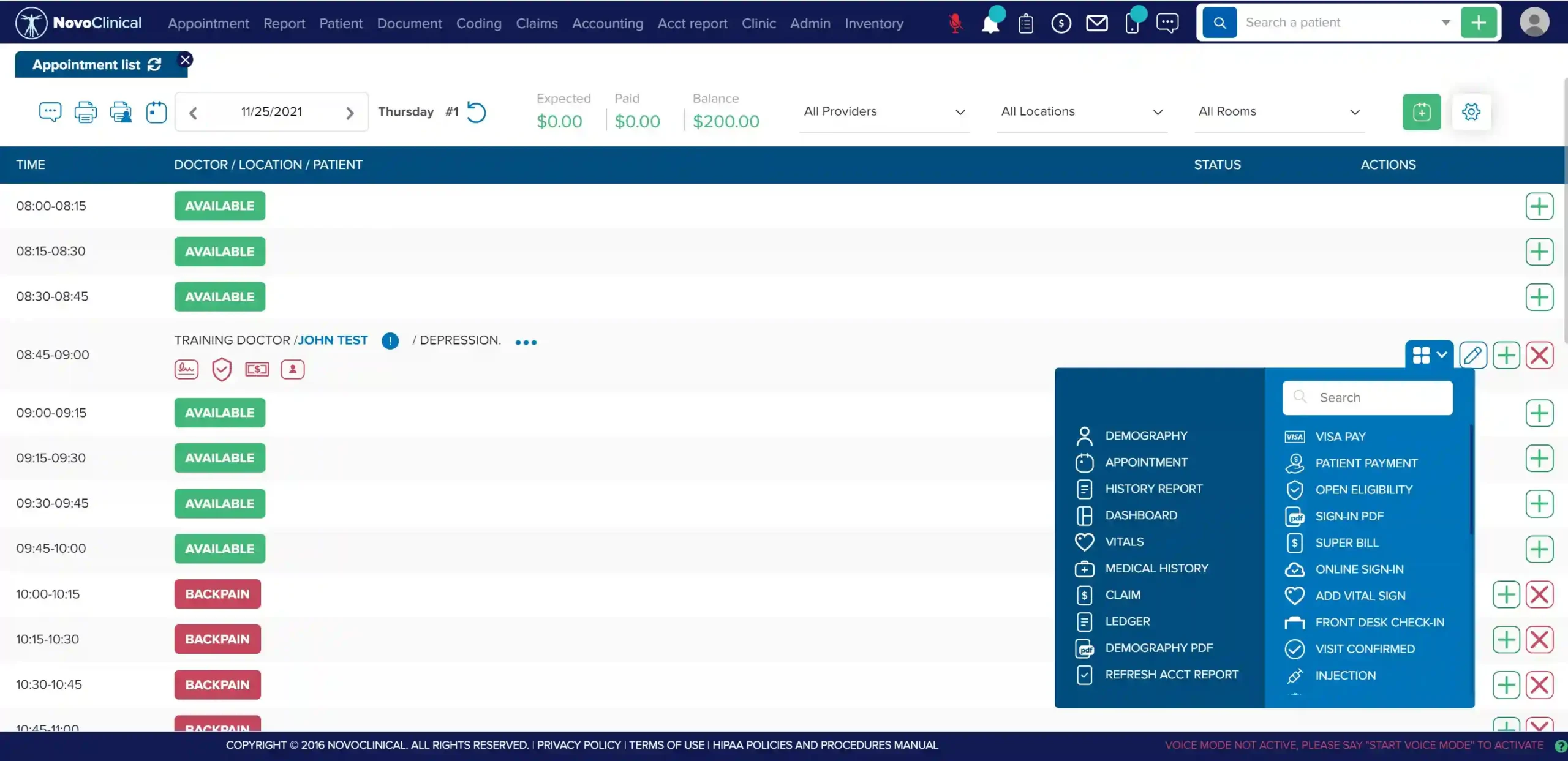
Task: Click the refresh icon next to Appointment list
Action: (154, 64)
